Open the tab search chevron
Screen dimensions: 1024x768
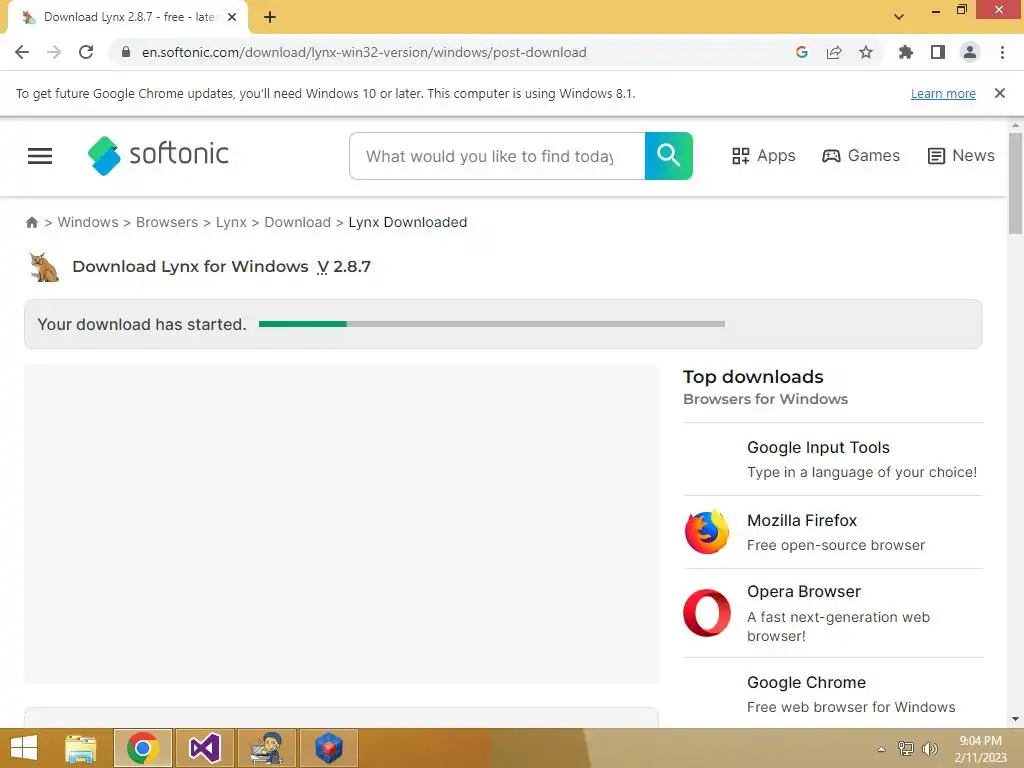pyautogui.click(x=899, y=17)
